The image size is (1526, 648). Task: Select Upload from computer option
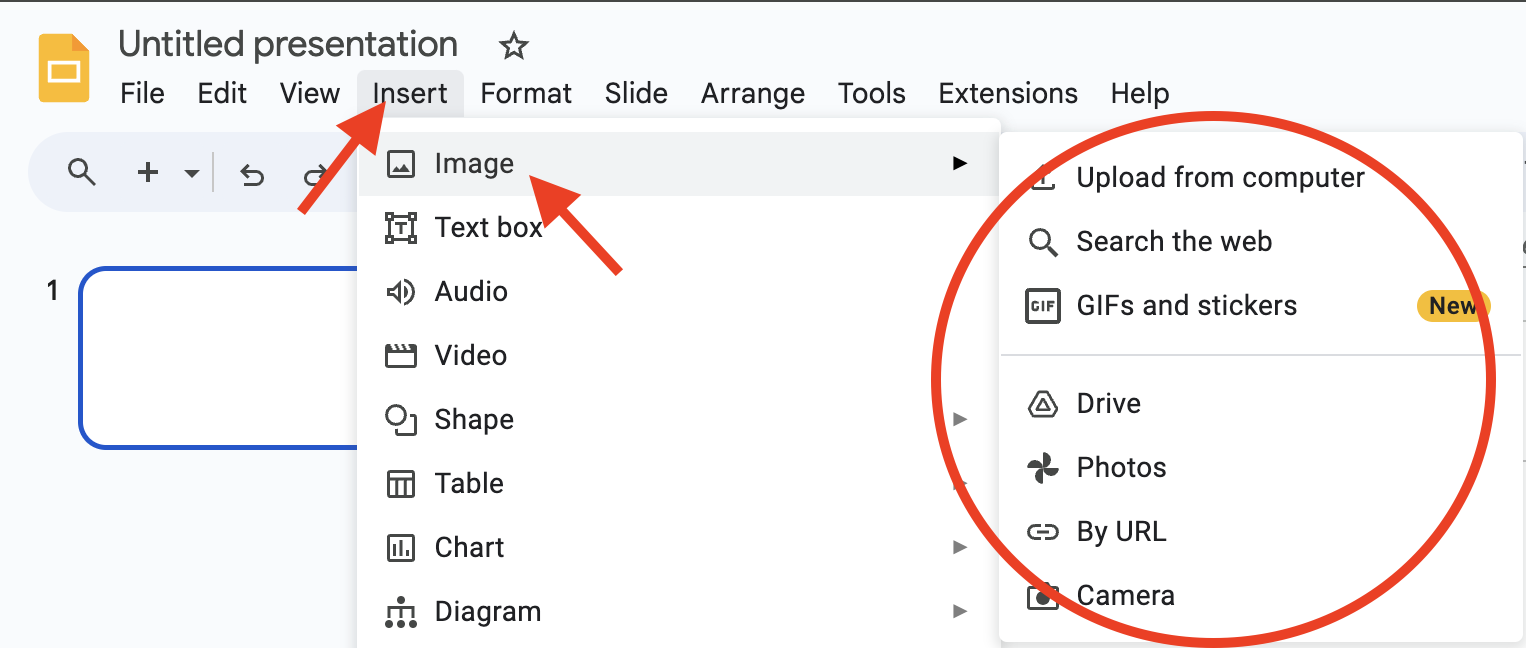(1219, 178)
